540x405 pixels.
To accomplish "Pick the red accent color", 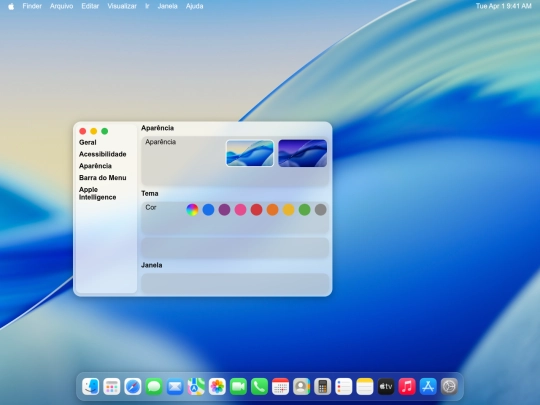I will [256, 210].
